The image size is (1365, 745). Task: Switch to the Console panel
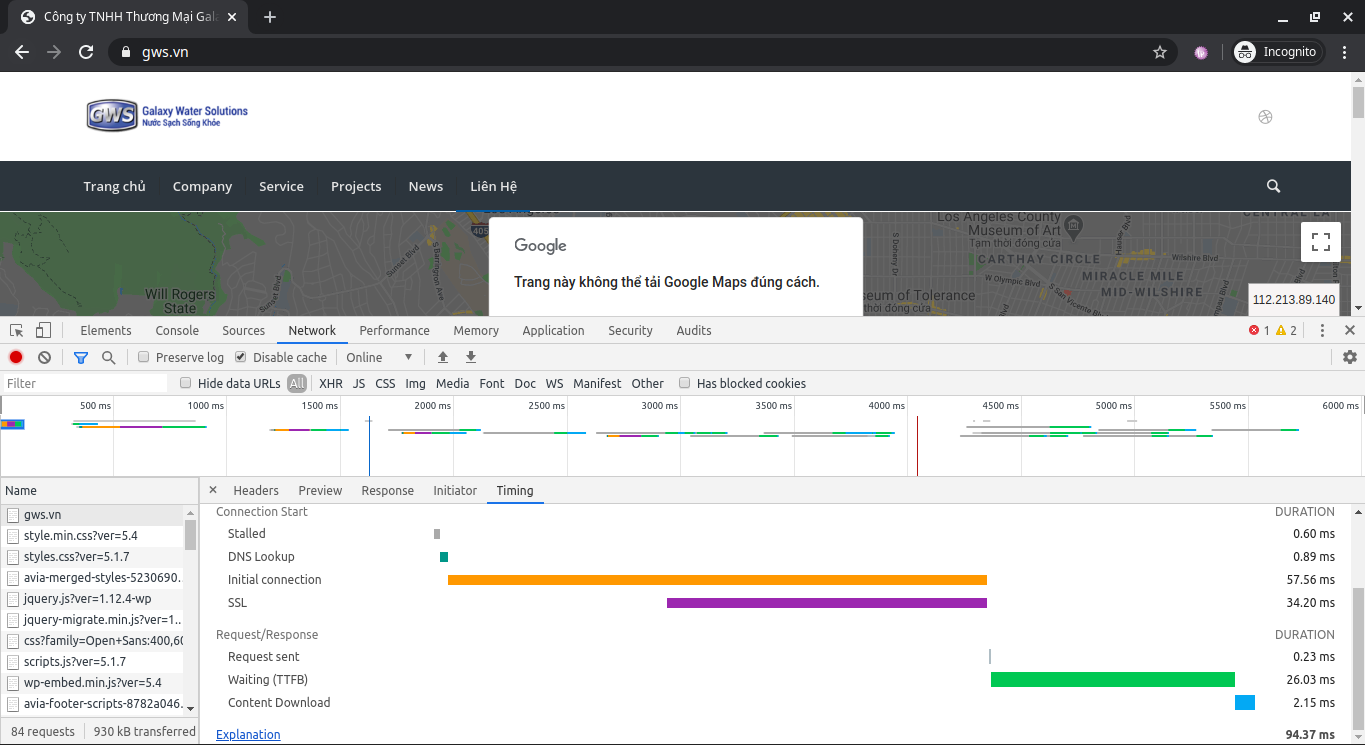pos(177,330)
